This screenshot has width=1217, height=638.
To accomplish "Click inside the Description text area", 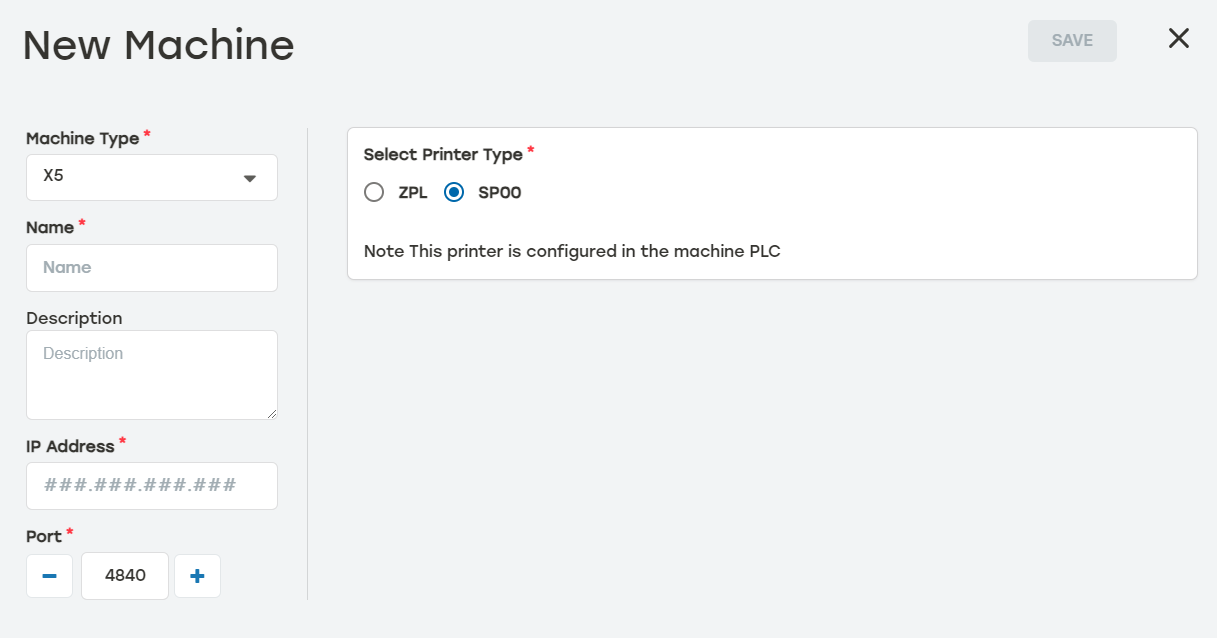I will point(152,374).
